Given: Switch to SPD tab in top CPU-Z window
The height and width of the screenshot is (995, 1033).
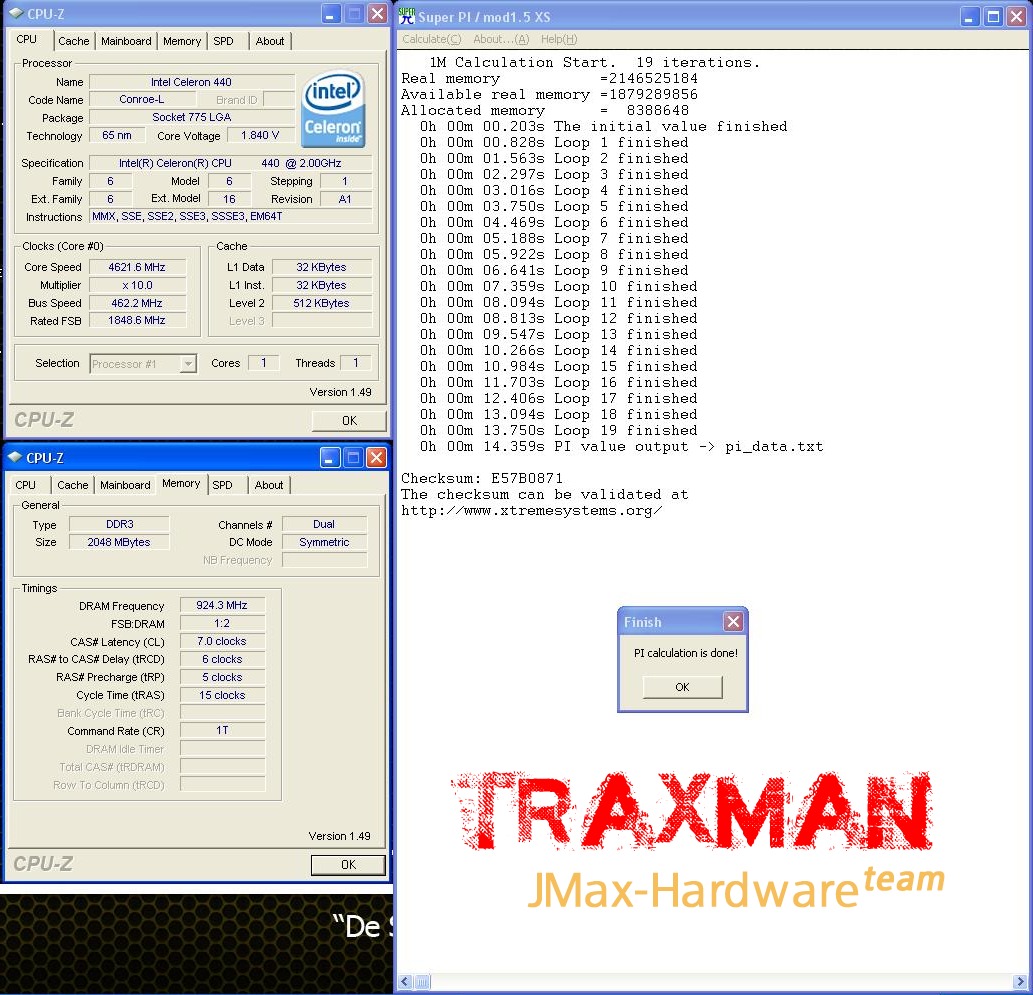Looking at the screenshot, I should coord(223,41).
